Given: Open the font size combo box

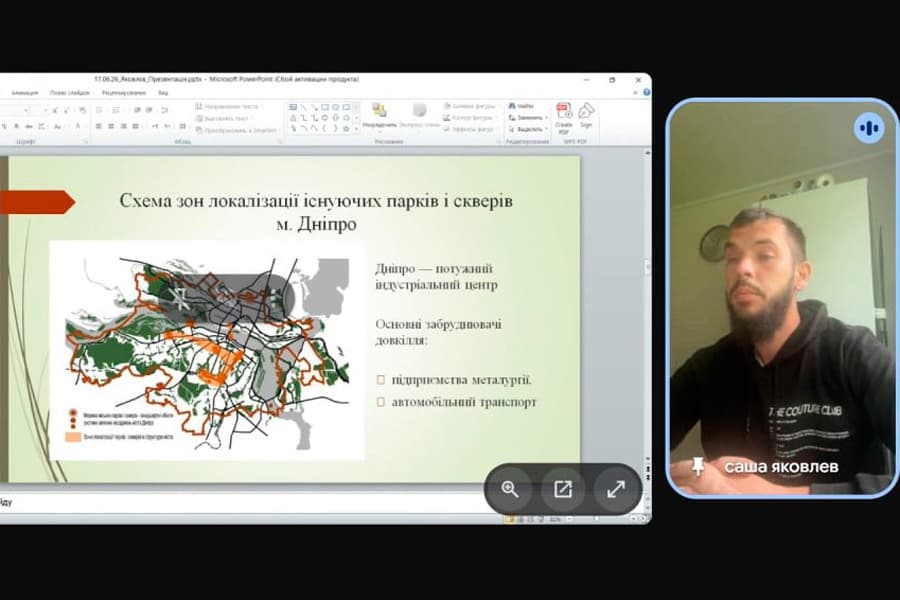Looking at the screenshot, I should point(37,110).
